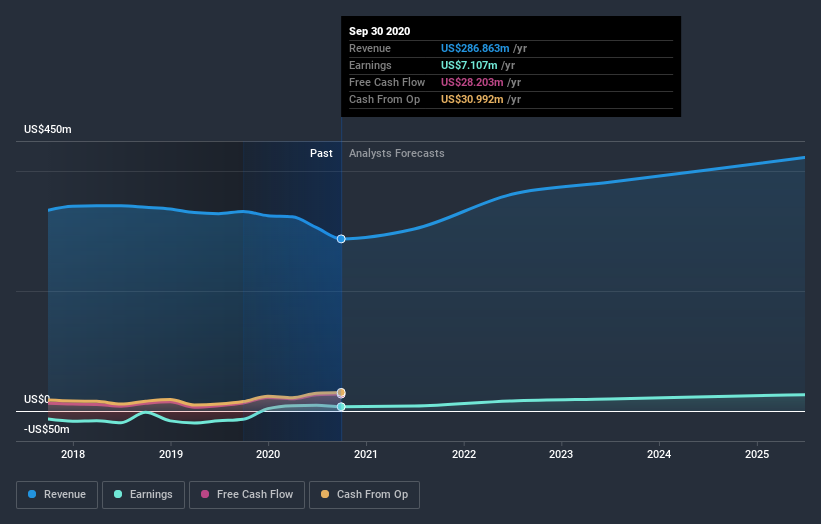Viewport: 821px width, 524px height.
Task: Click the Analysts Forecasts label
Action: pos(396,153)
